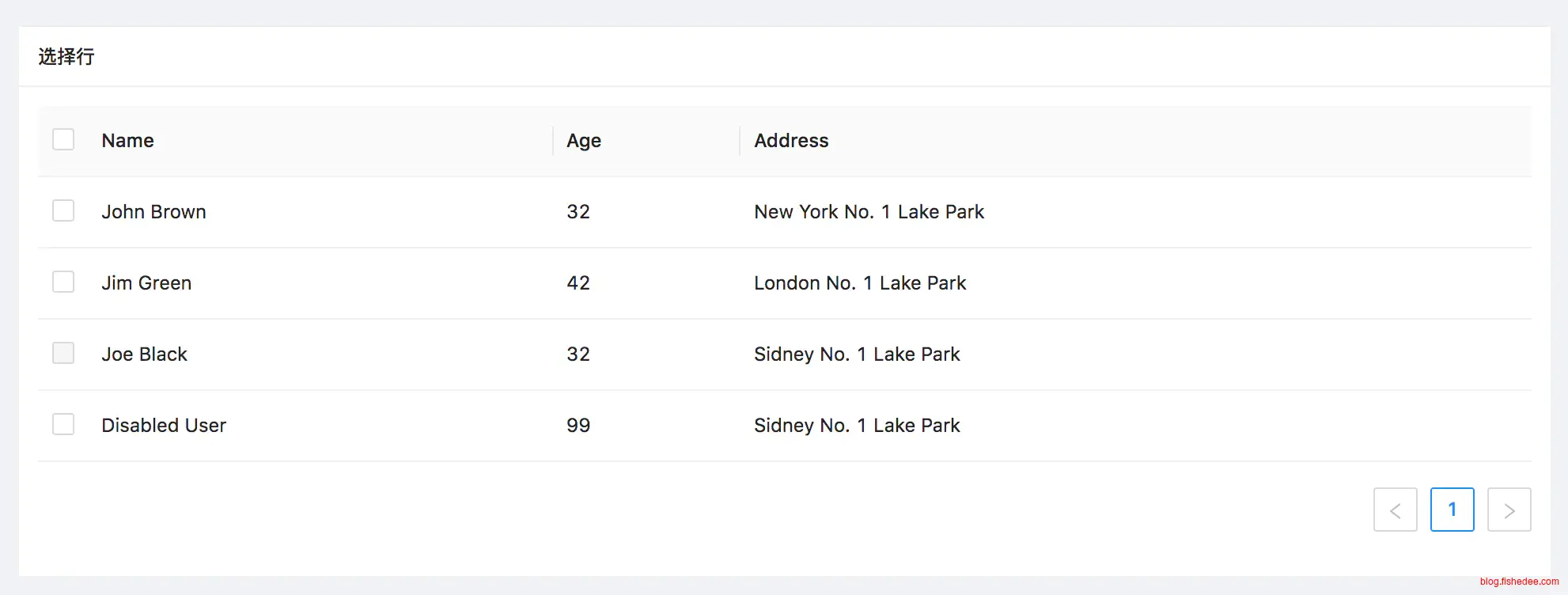Click the next page arrow icon

pos(1509,510)
